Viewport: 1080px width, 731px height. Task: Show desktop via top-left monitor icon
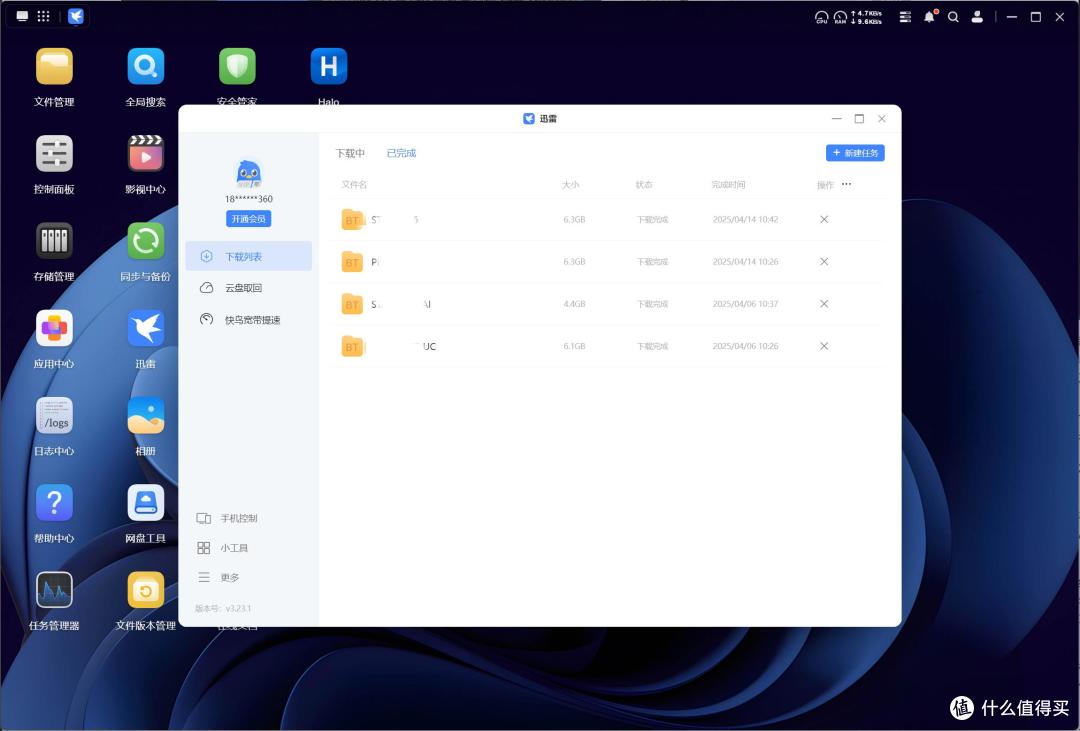(22, 16)
